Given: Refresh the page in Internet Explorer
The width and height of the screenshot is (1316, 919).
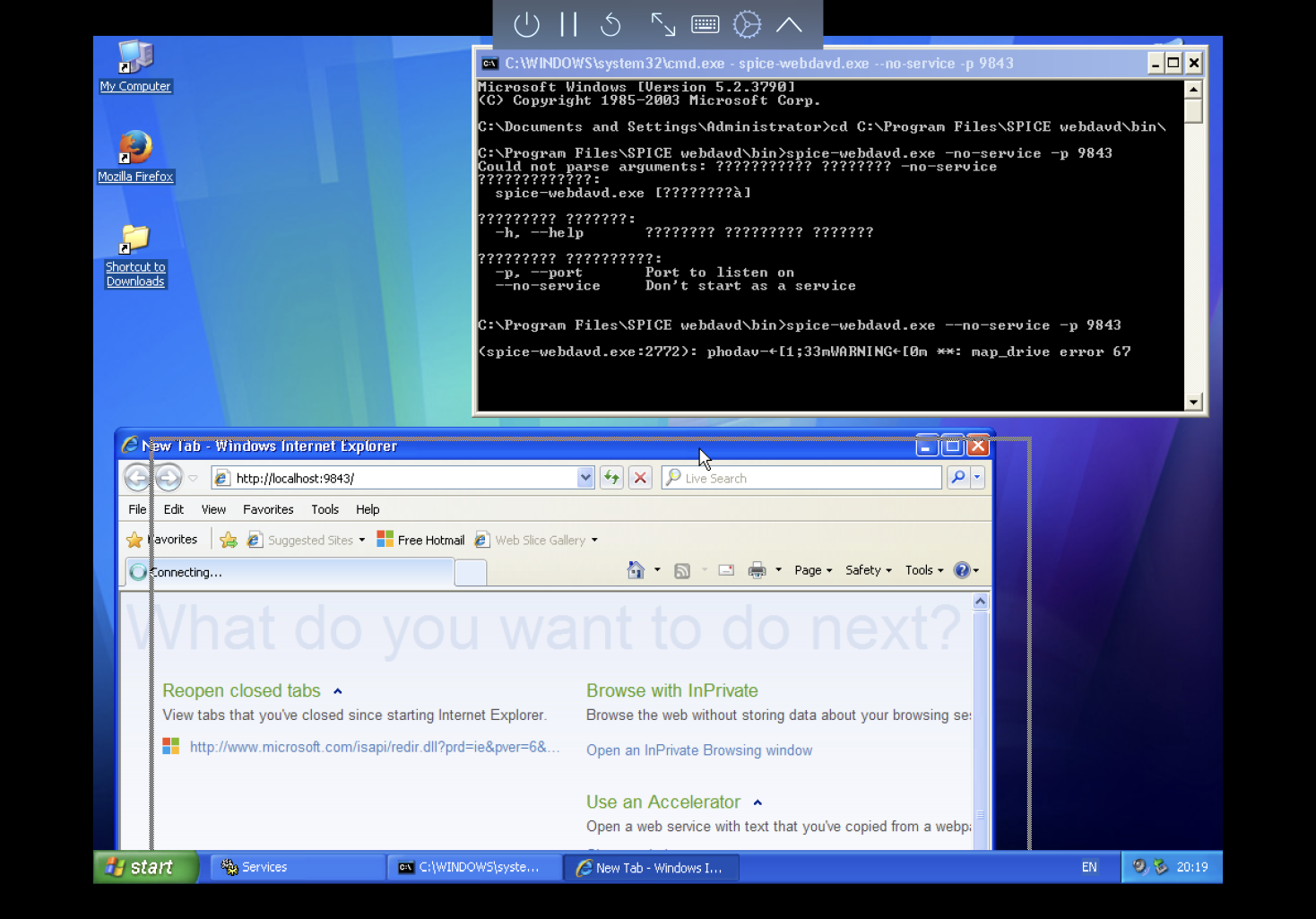Looking at the screenshot, I should [x=611, y=478].
